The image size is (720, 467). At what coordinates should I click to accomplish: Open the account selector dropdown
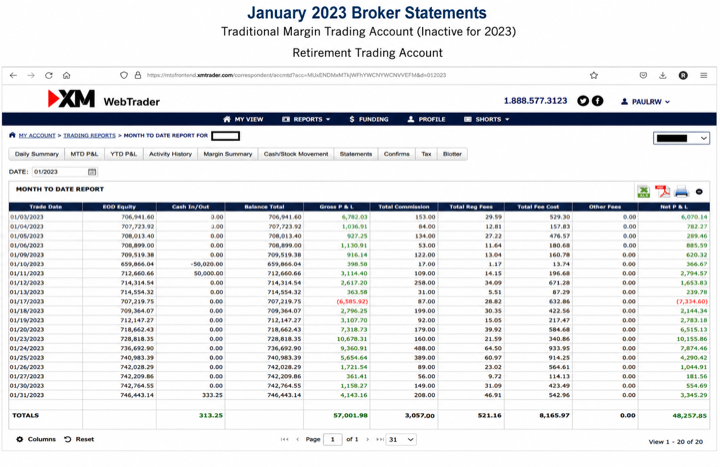(x=681, y=138)
